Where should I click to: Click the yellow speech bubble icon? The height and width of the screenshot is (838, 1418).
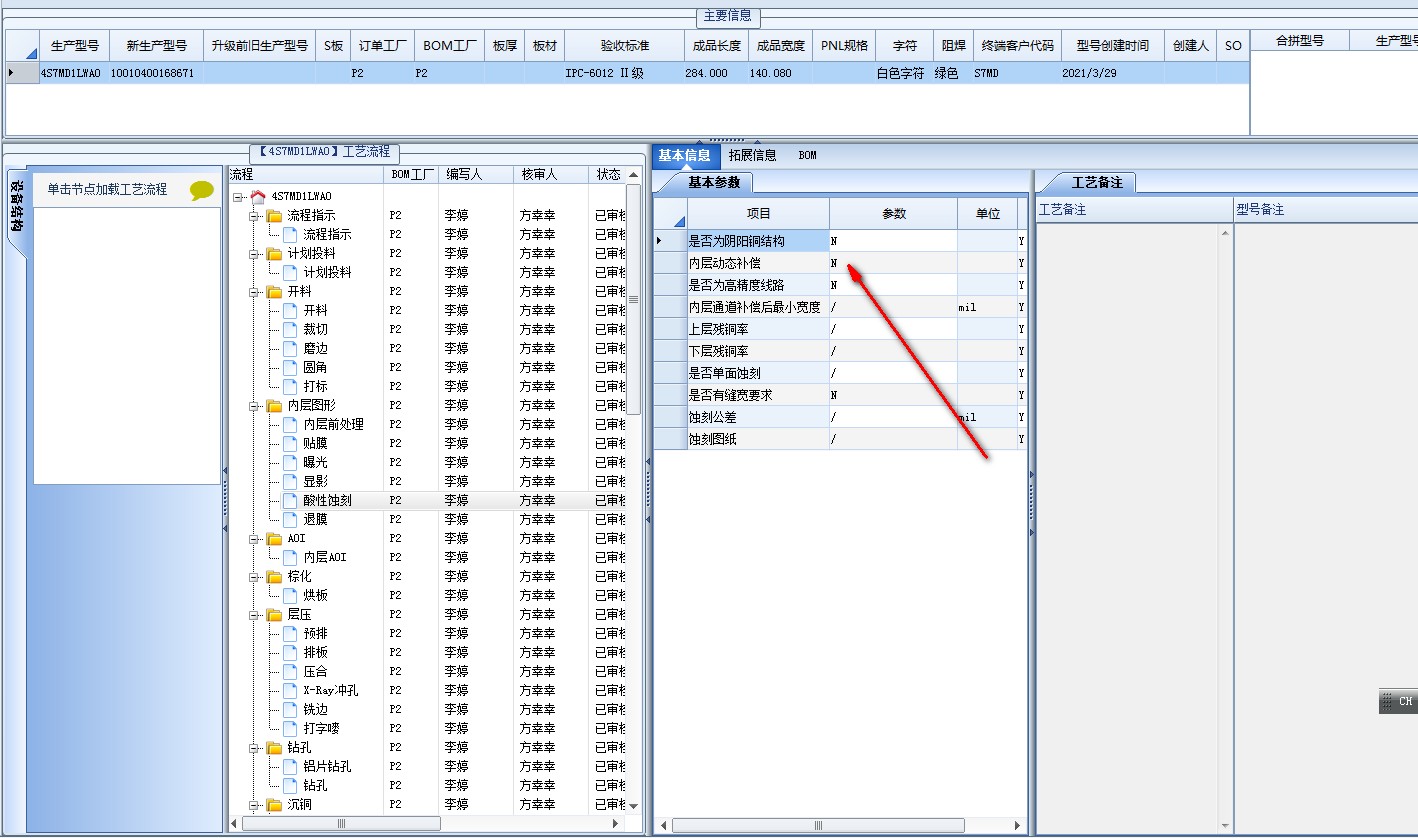click(202, 190)
